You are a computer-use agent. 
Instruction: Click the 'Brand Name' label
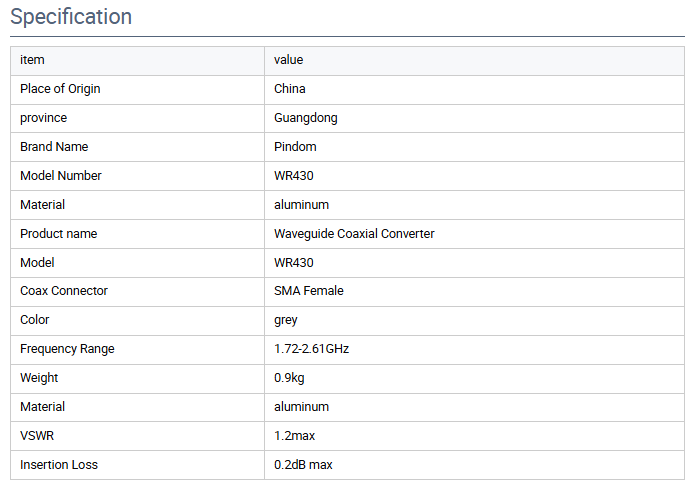54,147
